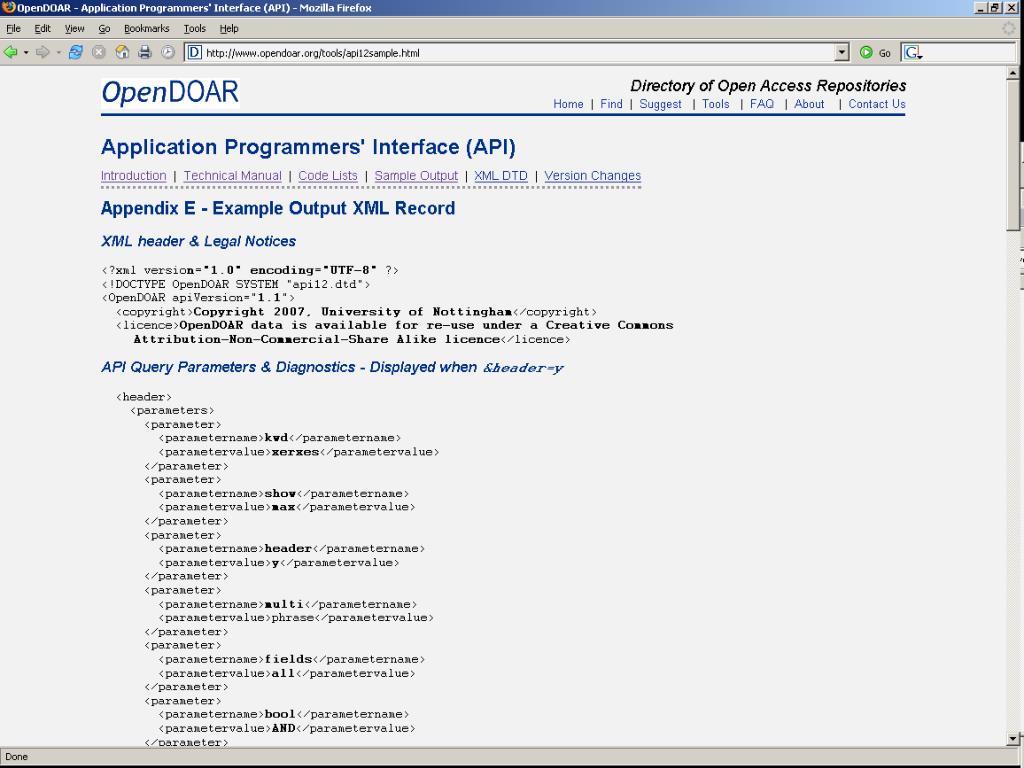Click the Forward arrow toolbar button
This screenshot has width=1024, height=768.
42,52
